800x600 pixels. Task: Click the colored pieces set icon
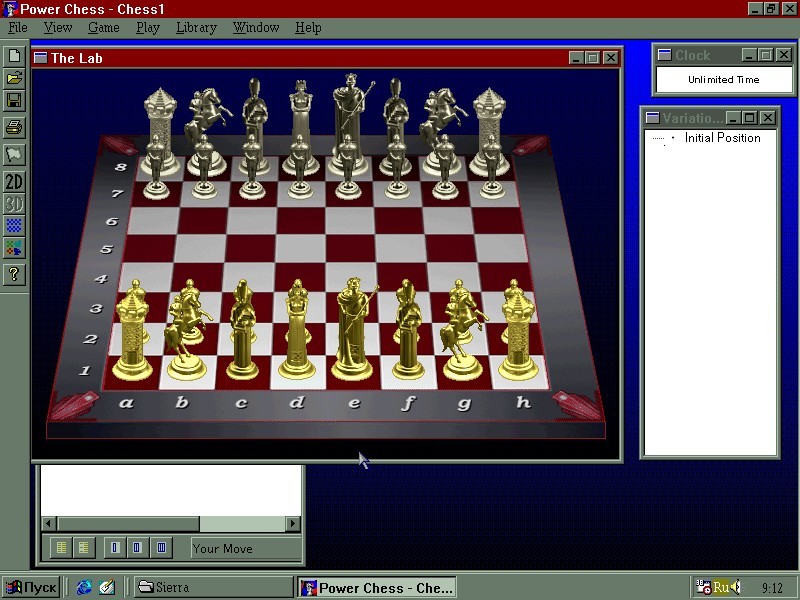coord(14,247)
